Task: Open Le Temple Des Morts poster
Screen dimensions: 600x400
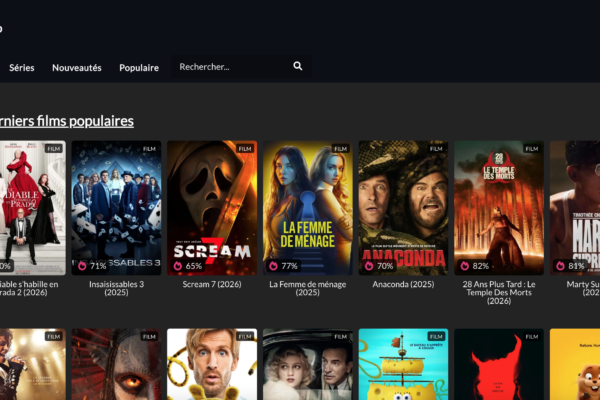Action: pyautogui.click(x=499, y=208)
